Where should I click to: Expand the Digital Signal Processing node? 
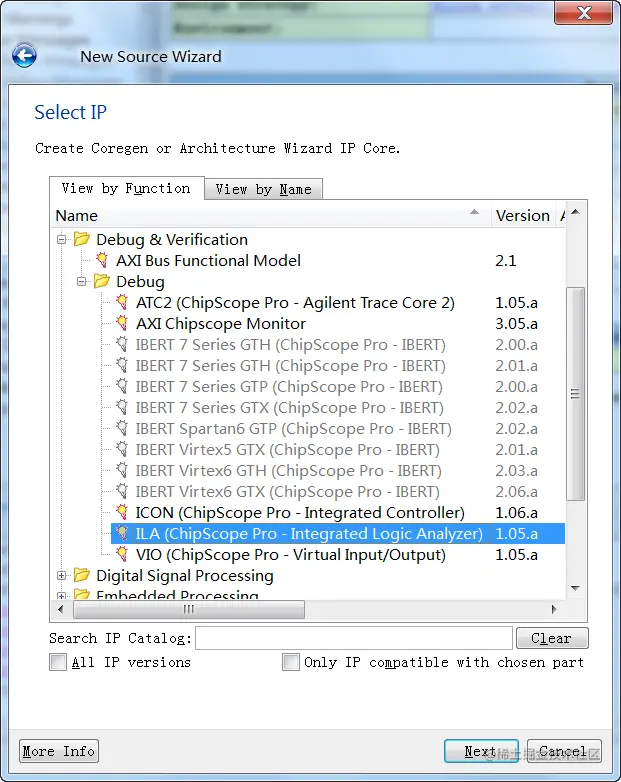tap(62, 576)
